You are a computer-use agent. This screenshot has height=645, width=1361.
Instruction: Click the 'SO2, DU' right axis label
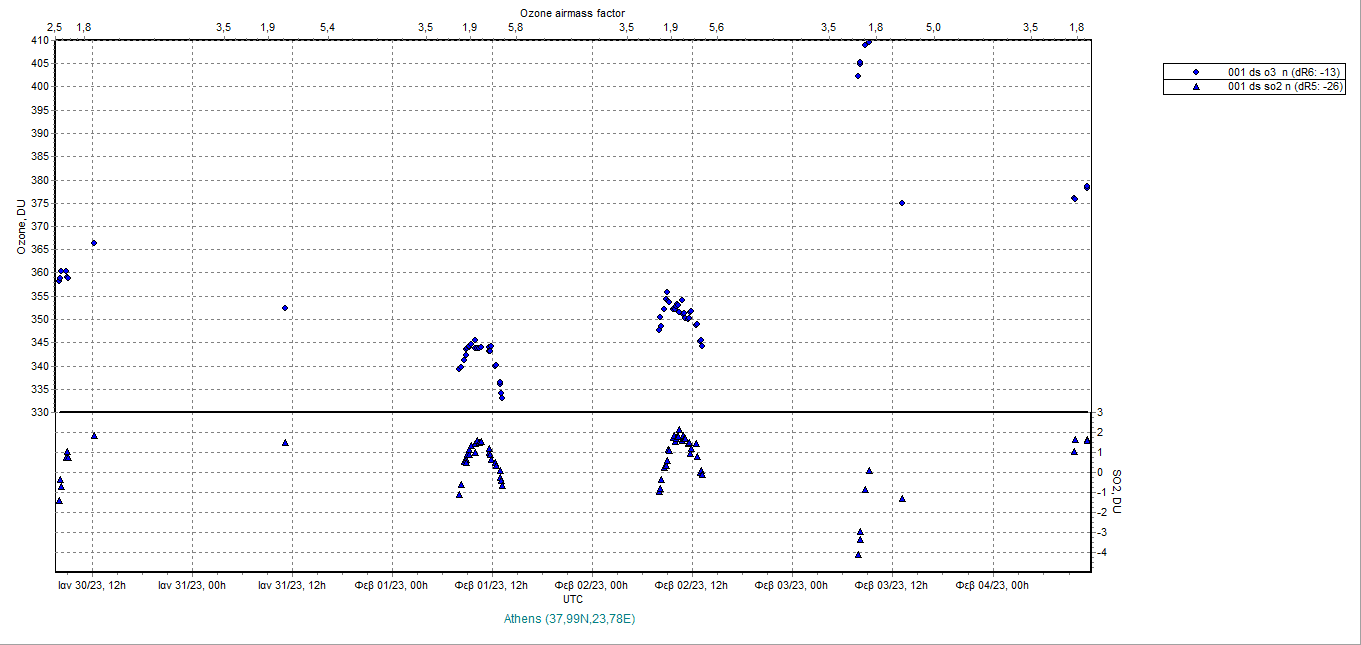1117,492
